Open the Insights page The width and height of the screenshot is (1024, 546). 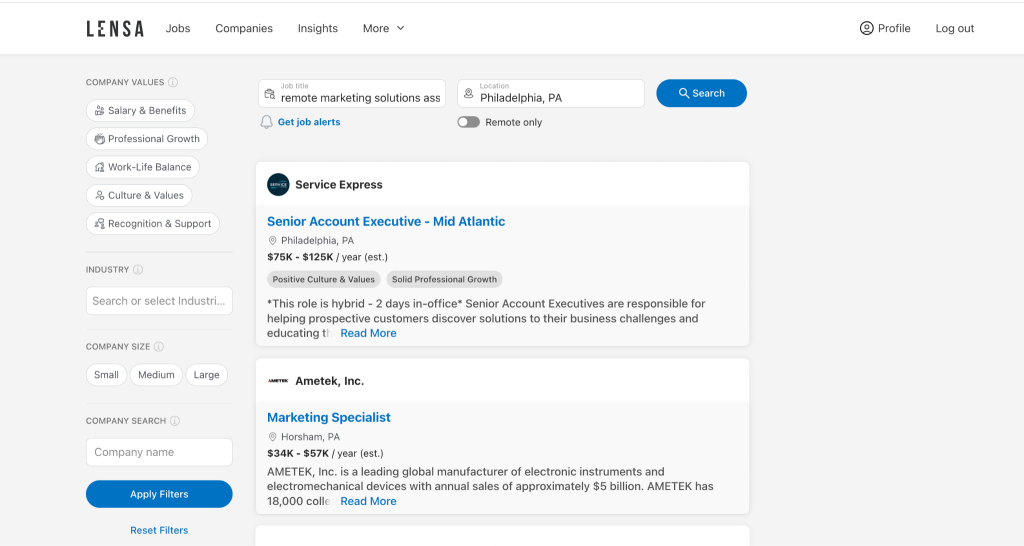pyautogui.click(x=318, y=29)
